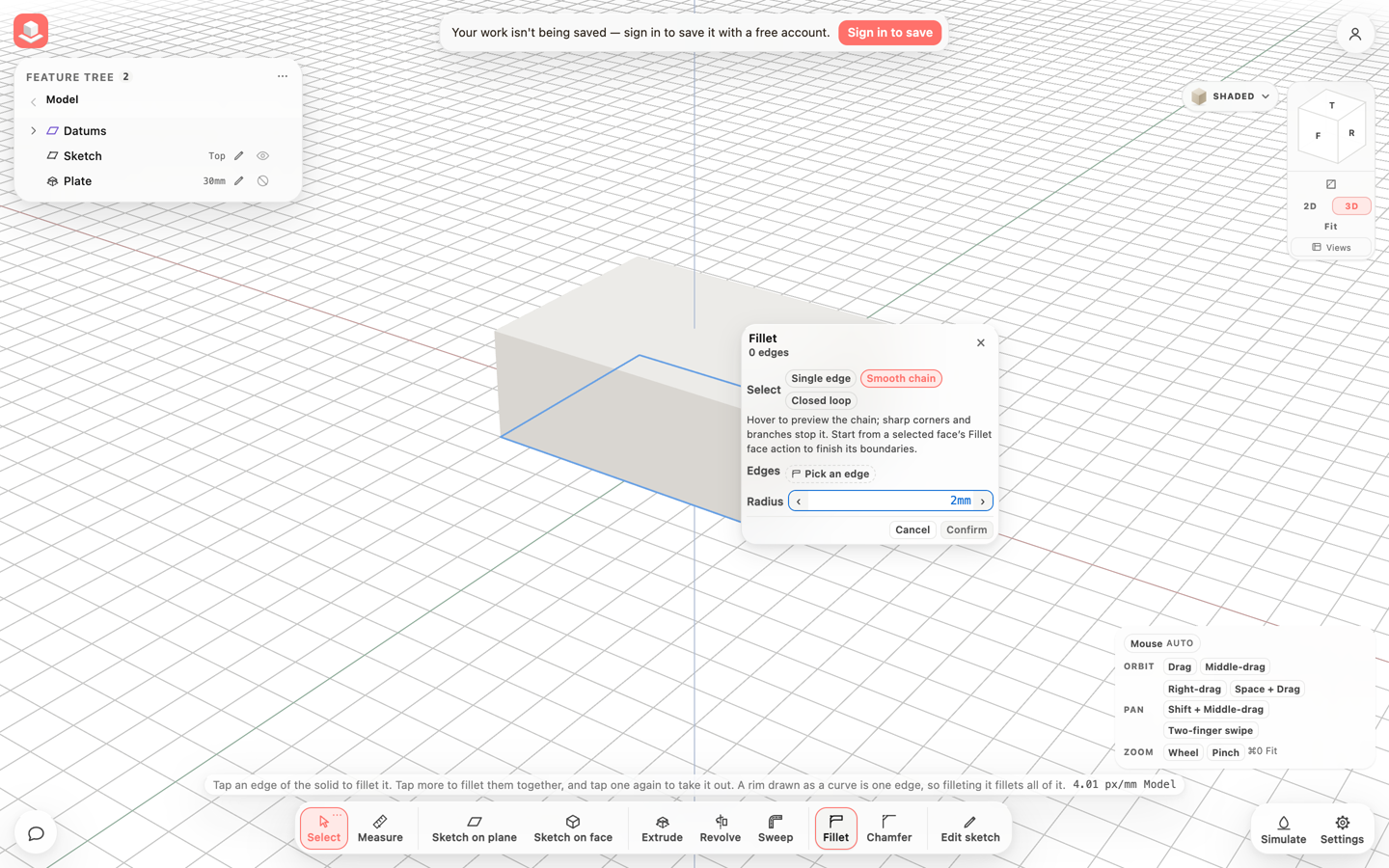Open the Views menu
The width and height of the screenshot is (1389, 868).
pos(1331,248)
